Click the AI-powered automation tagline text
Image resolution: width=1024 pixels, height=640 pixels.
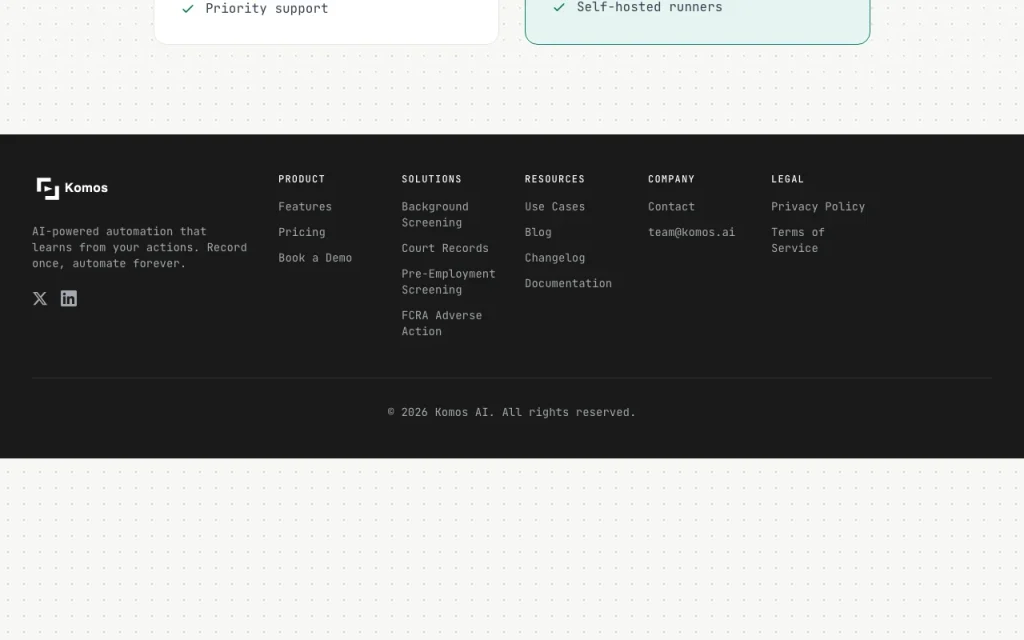click(x=140, y=248)
